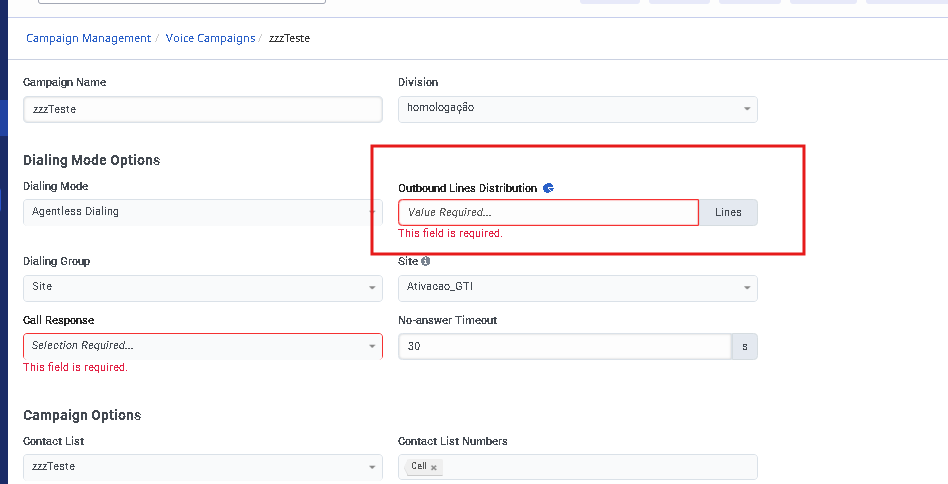Screen dimensions: 948x484
Task: Go to Campaign Management breadcrumb
Action: [88, 38]
